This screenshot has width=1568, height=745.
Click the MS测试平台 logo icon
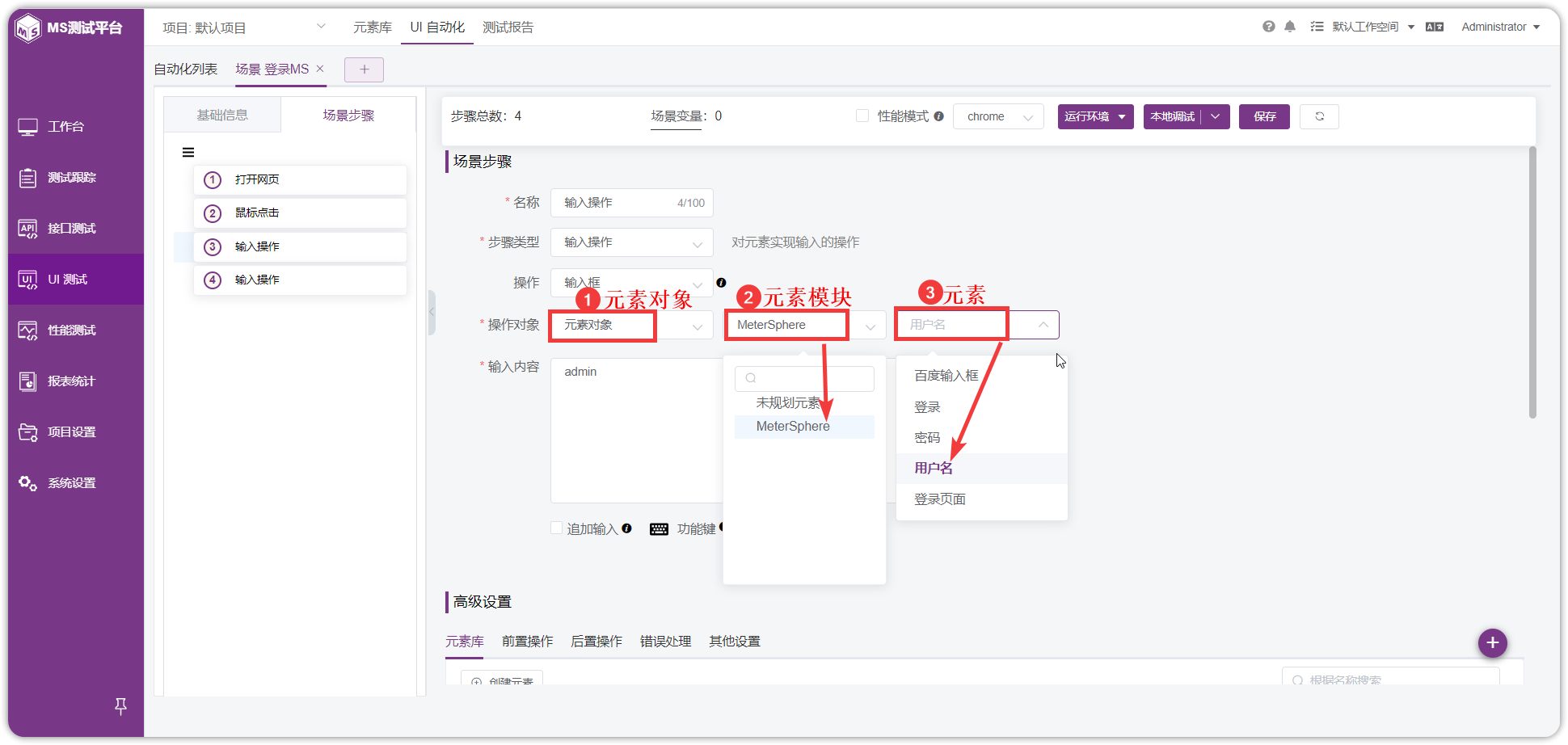click(28, 28)
